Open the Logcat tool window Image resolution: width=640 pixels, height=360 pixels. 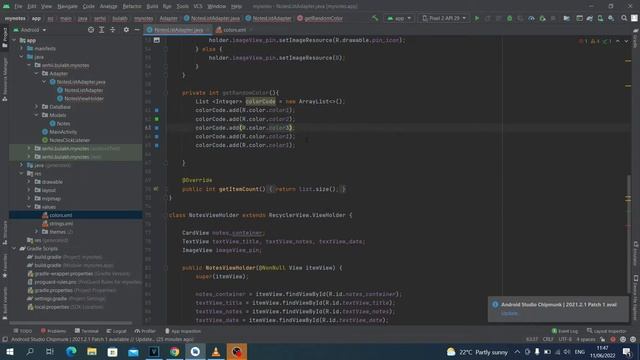click(x=117, y=331)
